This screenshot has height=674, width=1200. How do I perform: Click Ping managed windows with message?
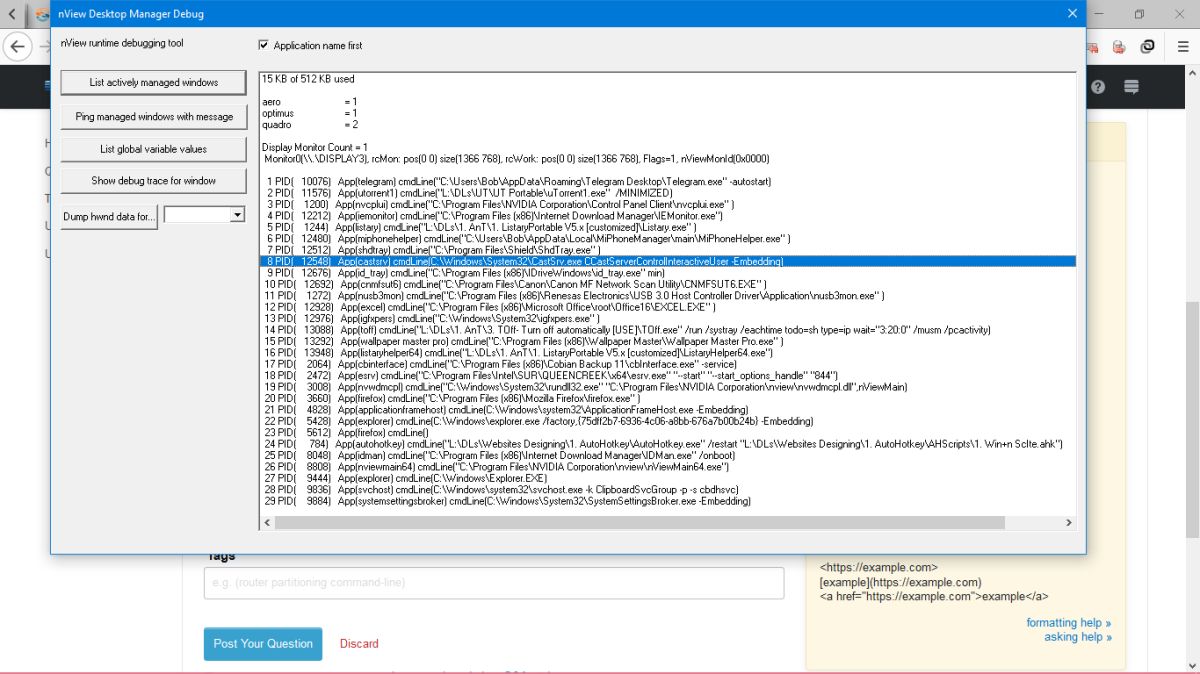click(x=154, y=116)
